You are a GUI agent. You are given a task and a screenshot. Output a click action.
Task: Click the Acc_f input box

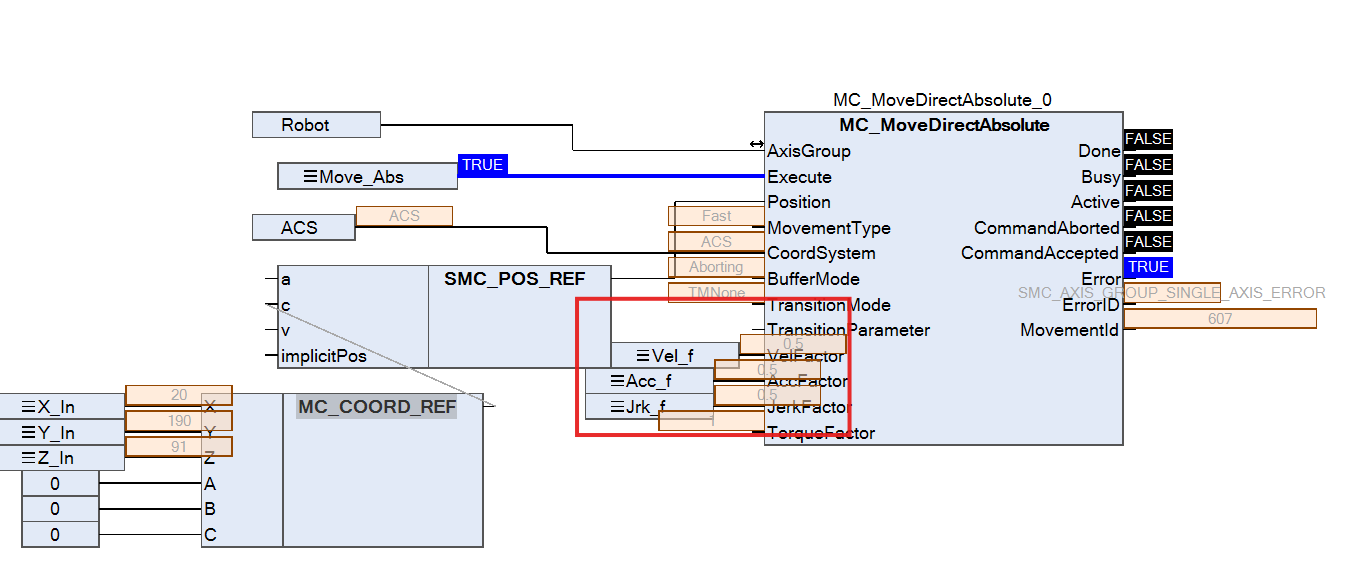click(648, 381)
